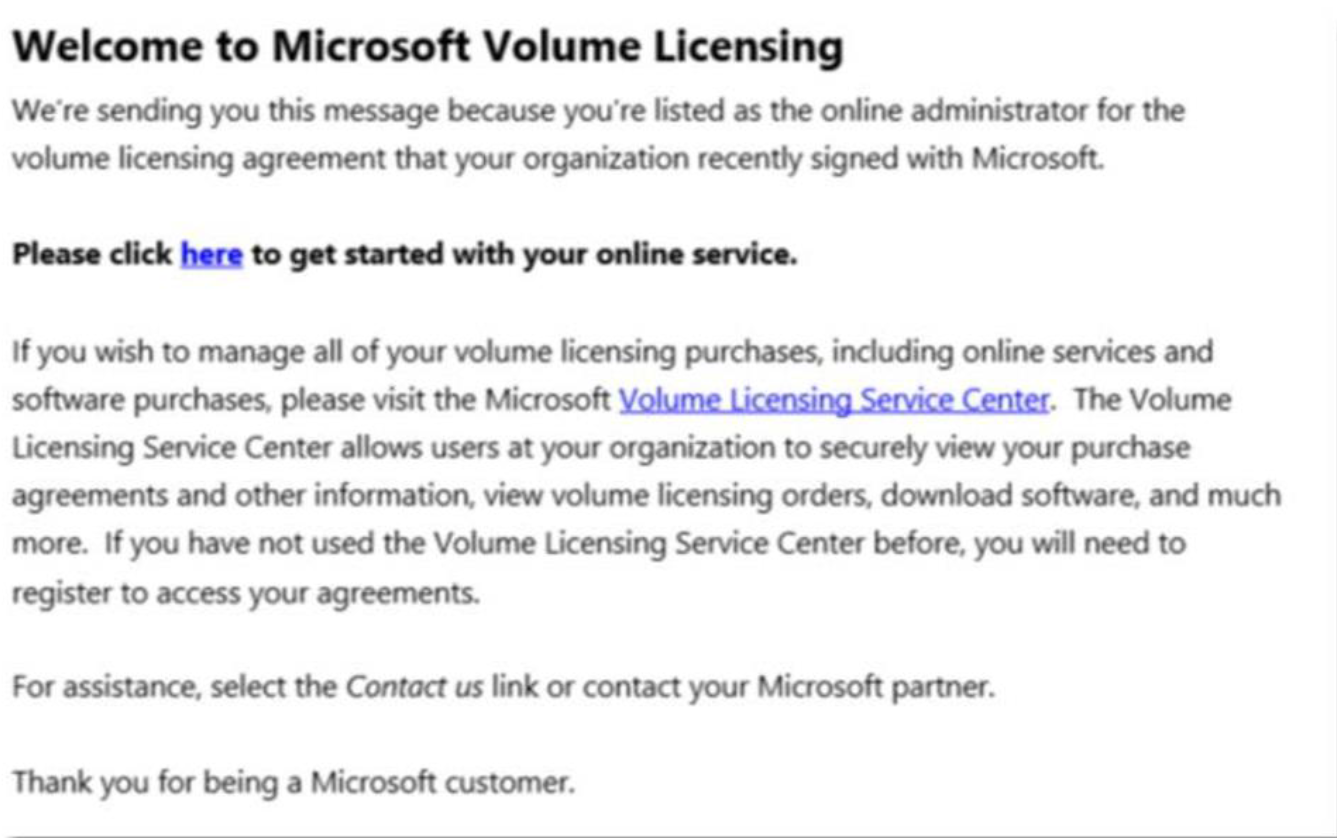Click the 'Licensing Service Center allows users' line

(x=601, y=448)
